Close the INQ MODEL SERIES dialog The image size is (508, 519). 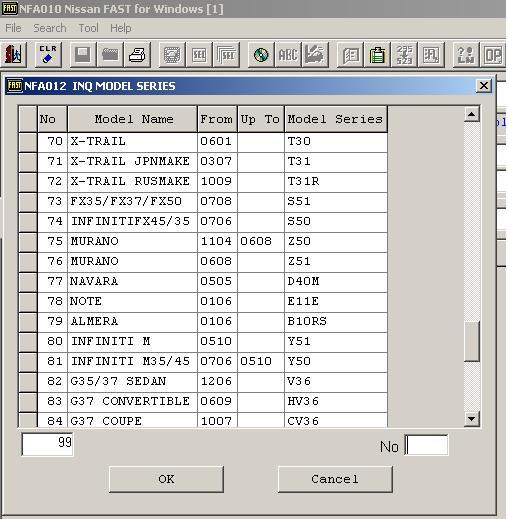(x=484, y=86)
